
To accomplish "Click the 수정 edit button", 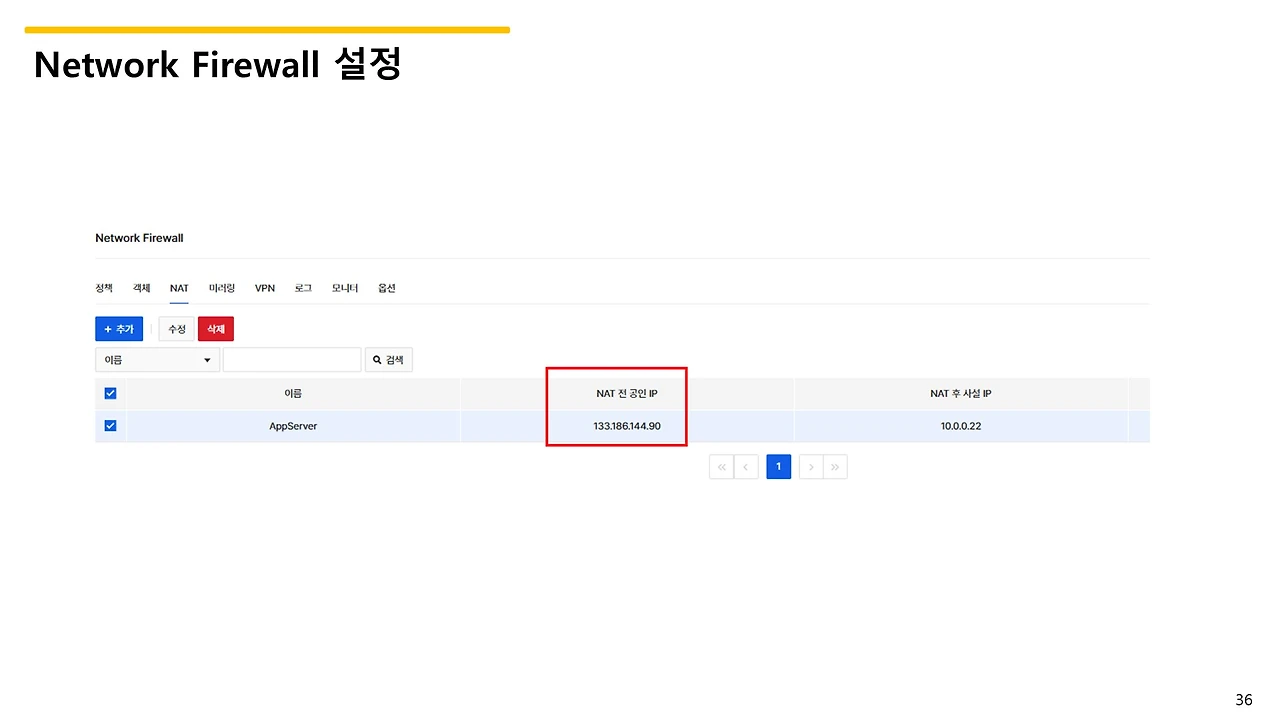I will point(176,328).
